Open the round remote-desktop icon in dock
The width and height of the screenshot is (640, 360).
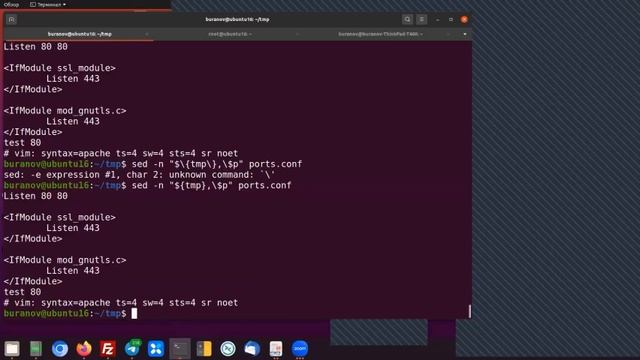[x=228, y=349]
